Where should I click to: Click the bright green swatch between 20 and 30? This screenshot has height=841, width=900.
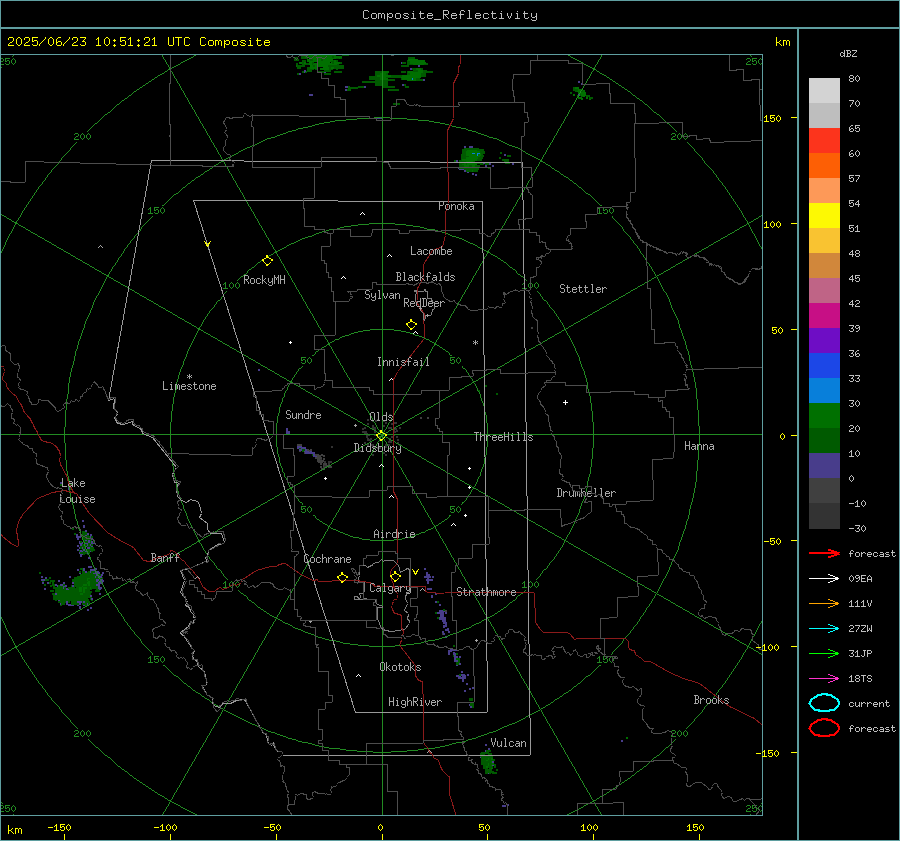(824, 415)
